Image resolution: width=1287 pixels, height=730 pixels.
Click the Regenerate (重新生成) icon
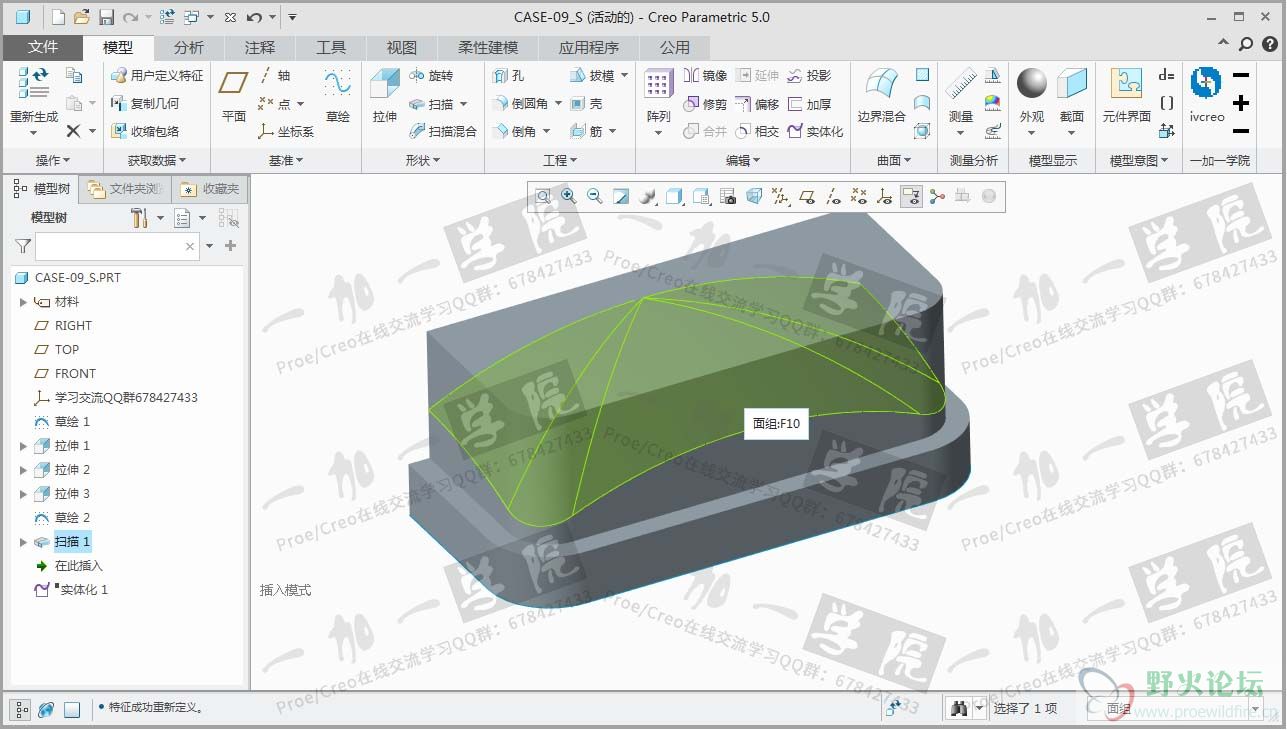click(x=33, y=83)
